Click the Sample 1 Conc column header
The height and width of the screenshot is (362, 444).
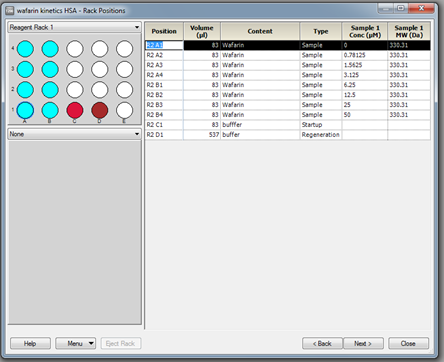pos(365,31)
